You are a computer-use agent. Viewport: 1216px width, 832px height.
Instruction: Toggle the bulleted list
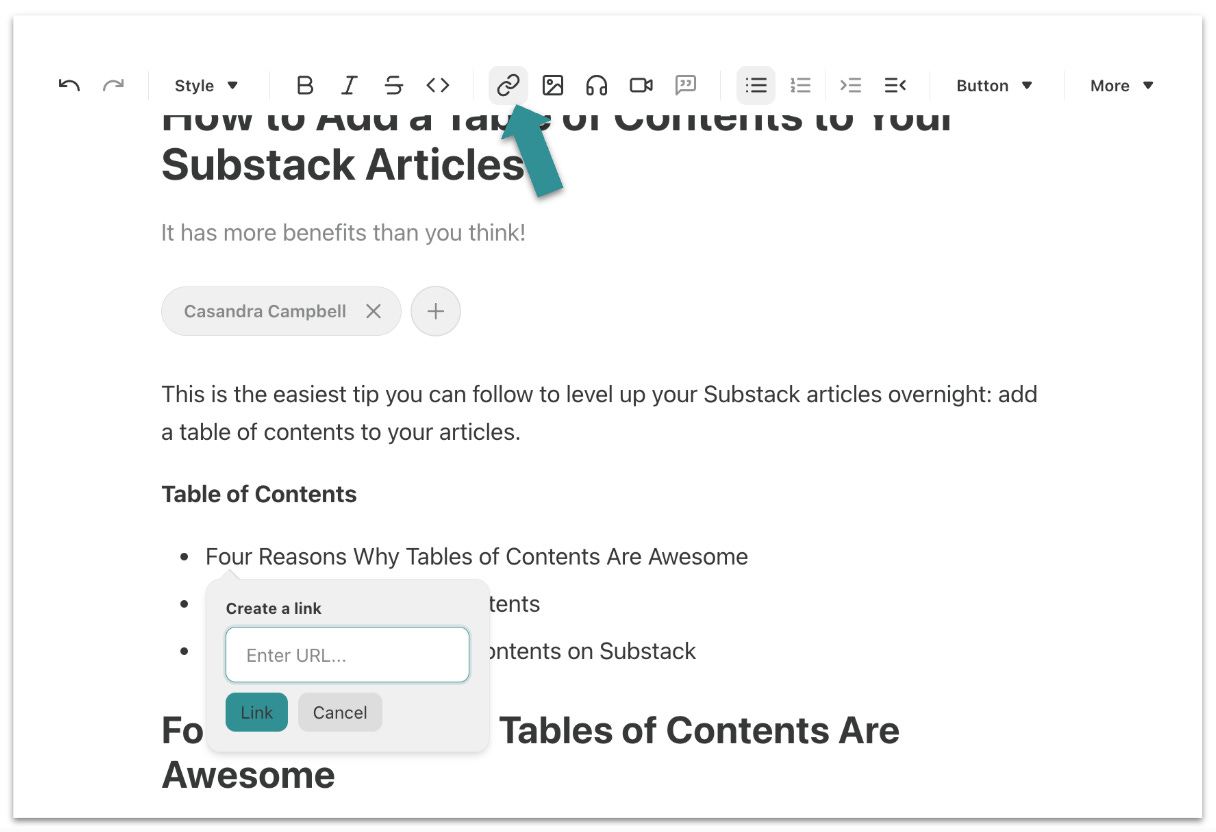756,86
